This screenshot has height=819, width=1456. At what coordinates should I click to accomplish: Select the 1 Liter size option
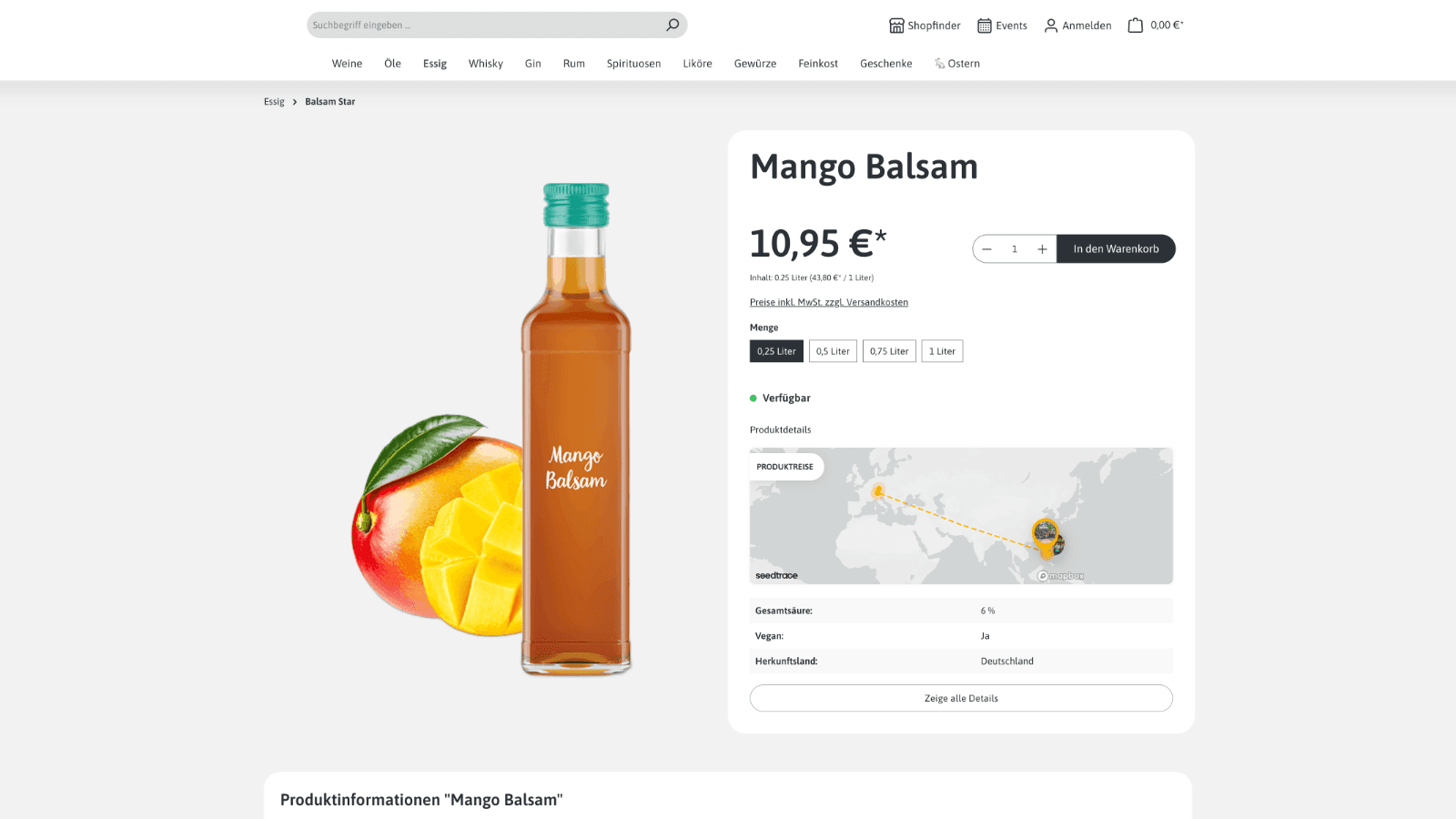pos(942,350)
